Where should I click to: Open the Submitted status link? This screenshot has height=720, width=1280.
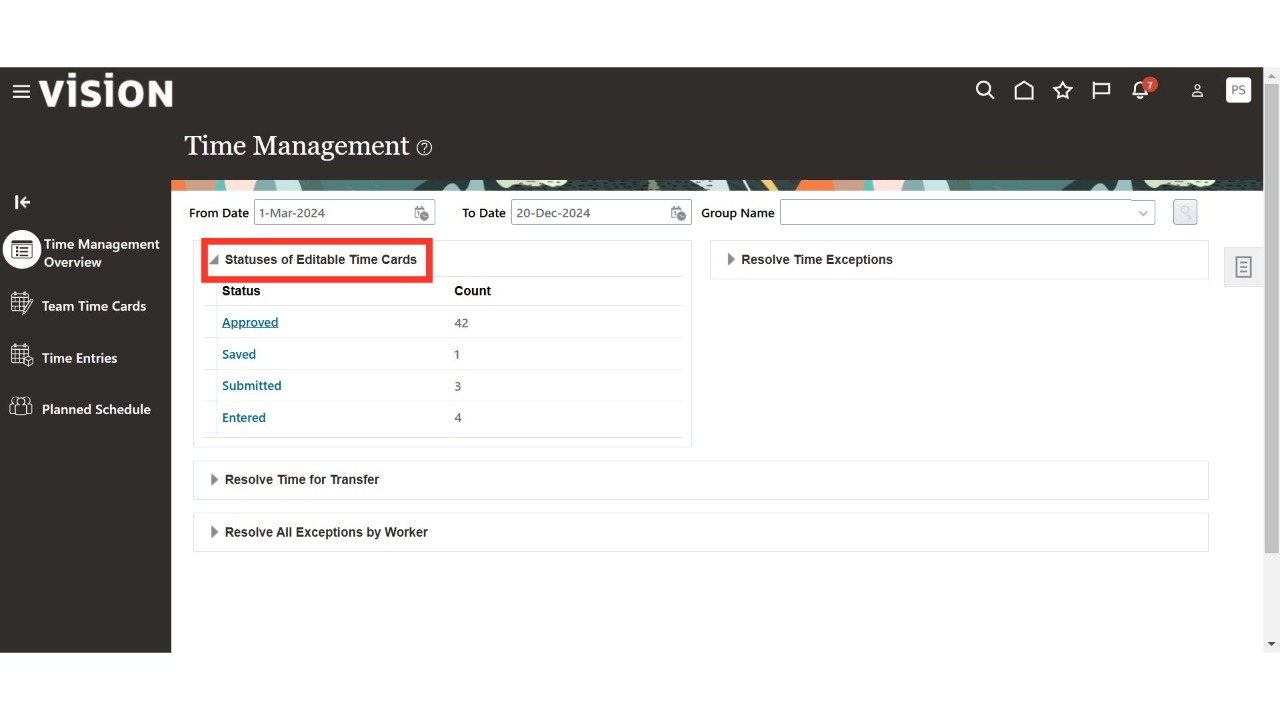(252, 385)
